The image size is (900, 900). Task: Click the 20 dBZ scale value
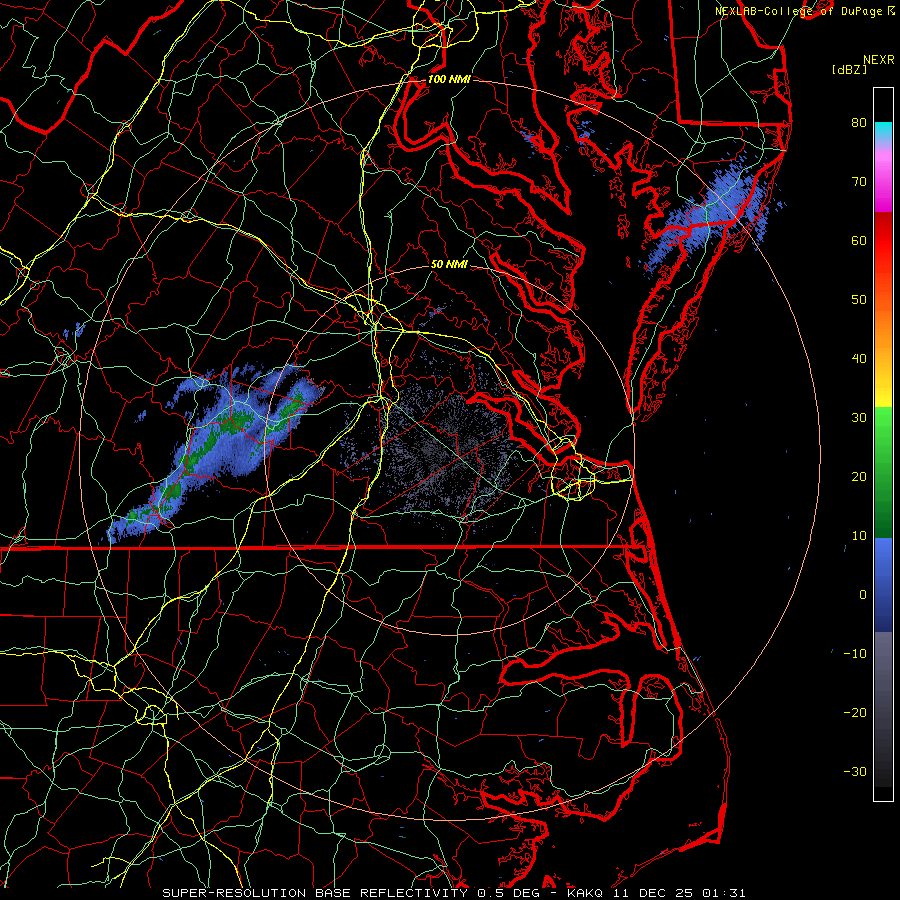[859, 476]
